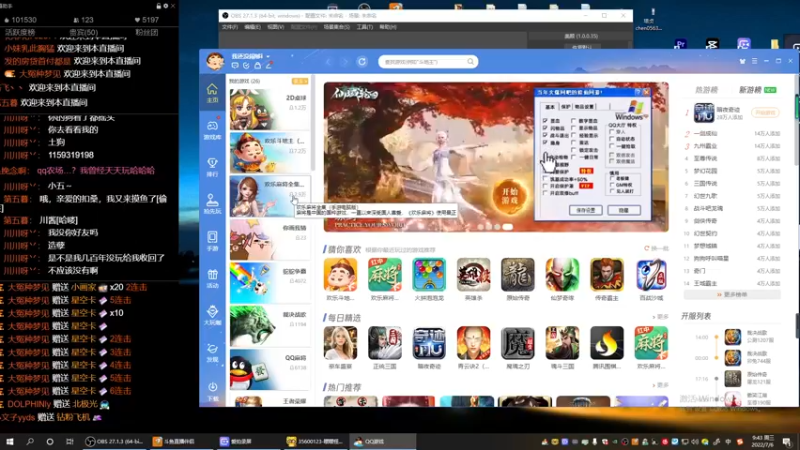Click the 开始游戏 button beside 暗夜奇迹 ranking
Screen dimensions: 800x450
tap(765, 113)
